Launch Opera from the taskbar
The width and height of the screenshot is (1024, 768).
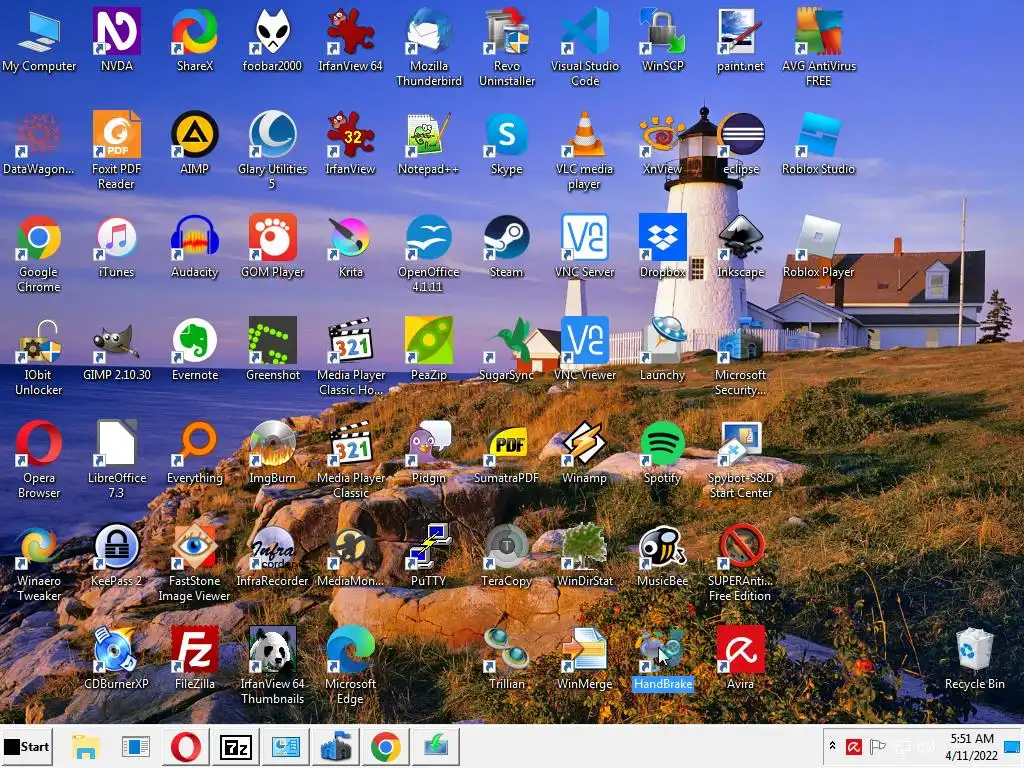(185, 746)
